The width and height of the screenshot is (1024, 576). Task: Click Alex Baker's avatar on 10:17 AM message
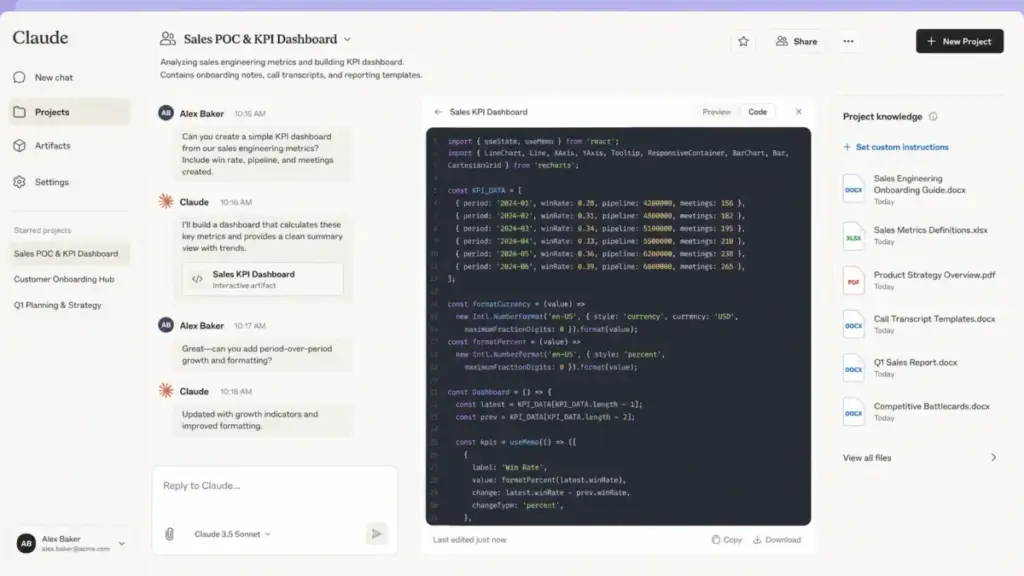166,325
